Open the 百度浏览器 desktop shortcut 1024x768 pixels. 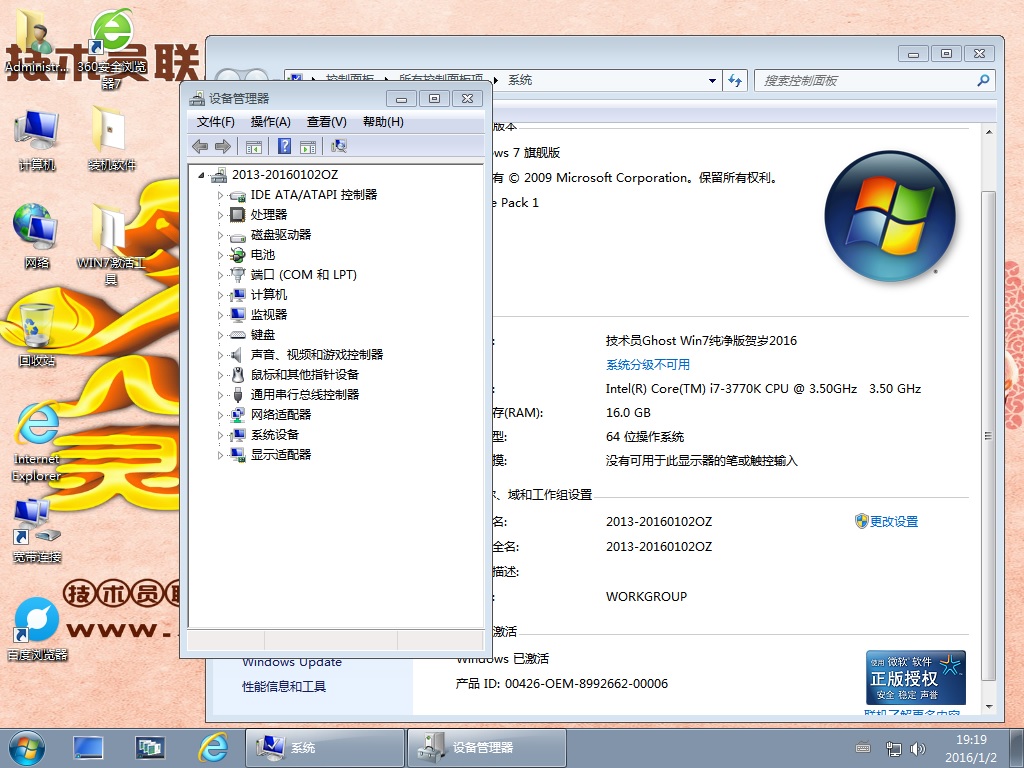click(37, 629)
